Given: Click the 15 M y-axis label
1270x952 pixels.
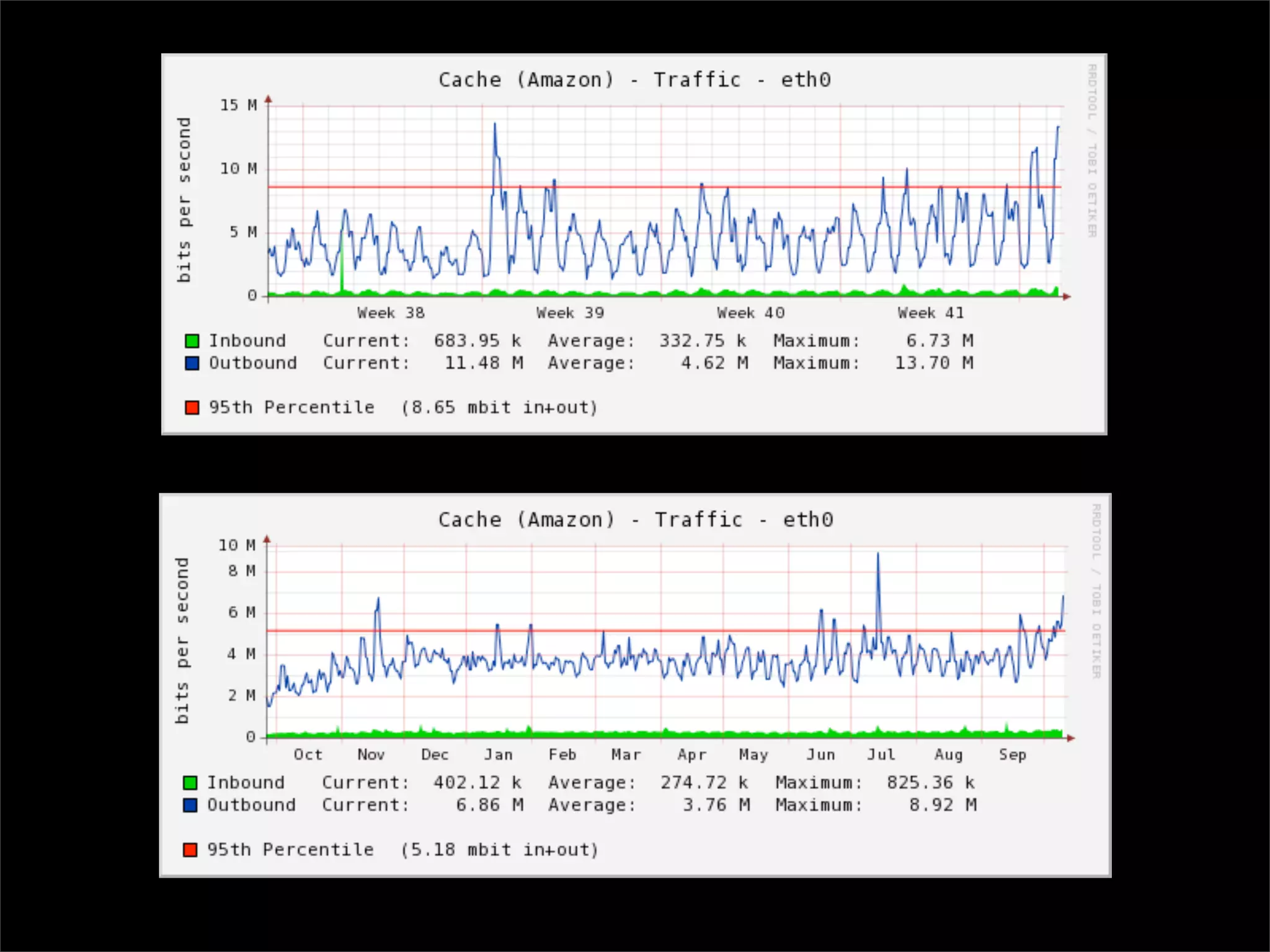Looking at the screenshot, I should pos(238,105).
